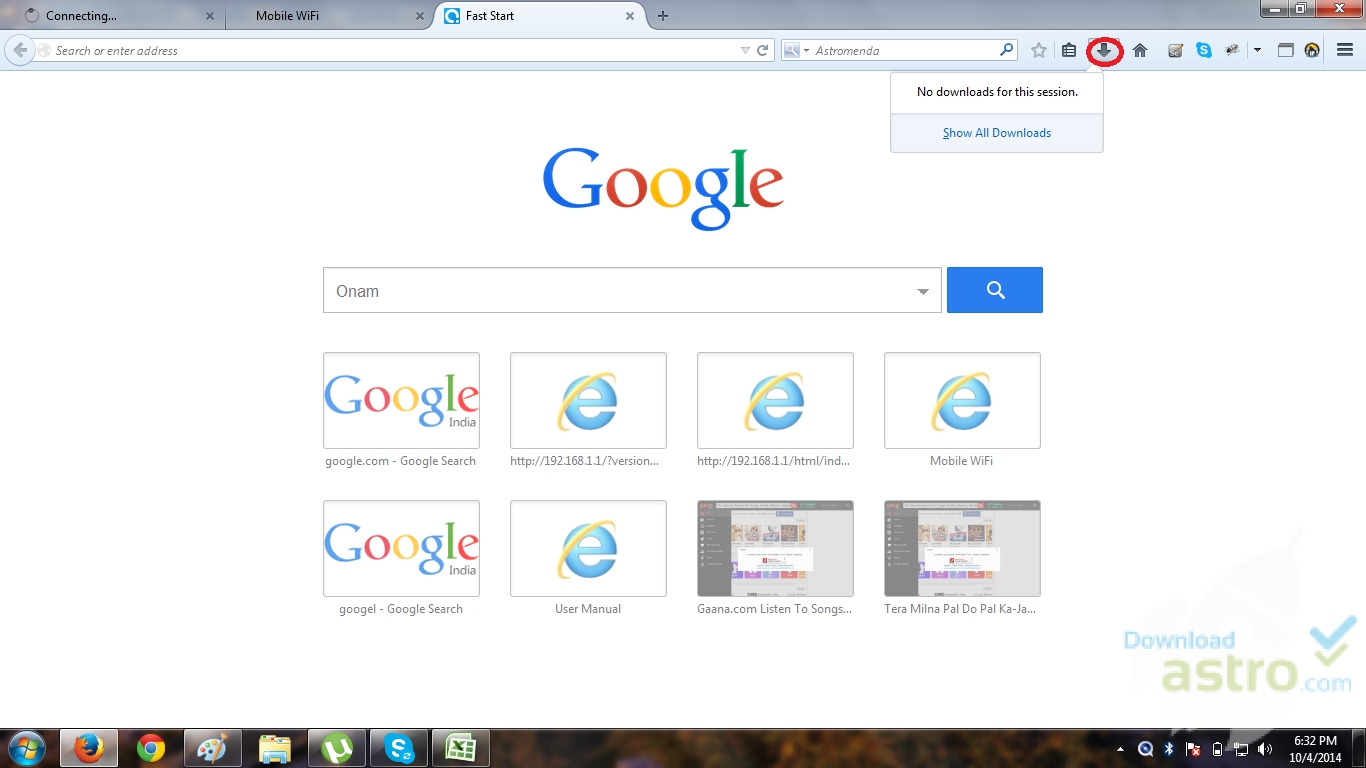Image resolution: width=1366 pixels, height=768 pixels.
Task: Open File Explorer from the taskbar
Action: tap(274, 748)
